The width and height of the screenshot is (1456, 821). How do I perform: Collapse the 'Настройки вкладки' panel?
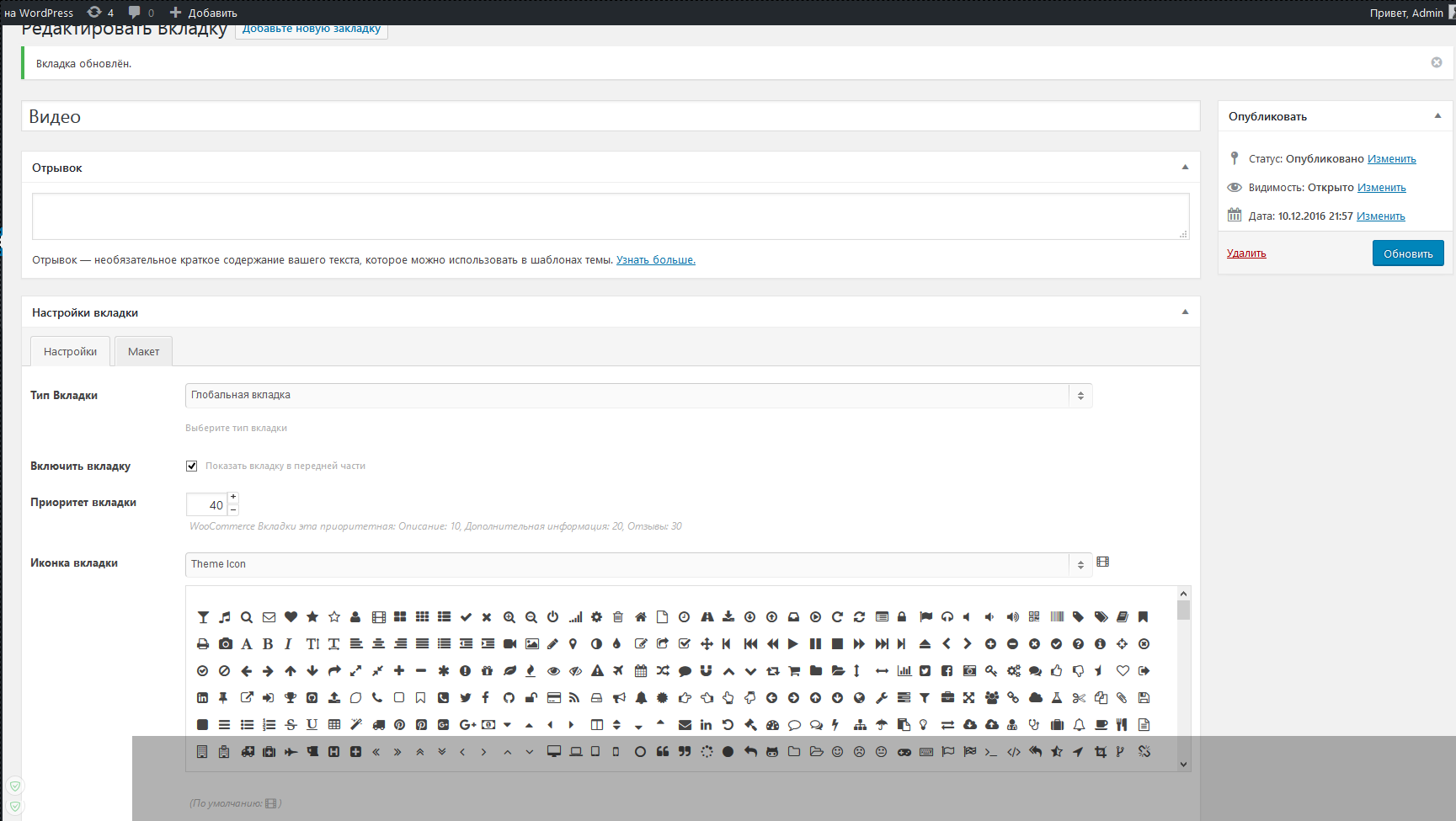pos(1185,312)
